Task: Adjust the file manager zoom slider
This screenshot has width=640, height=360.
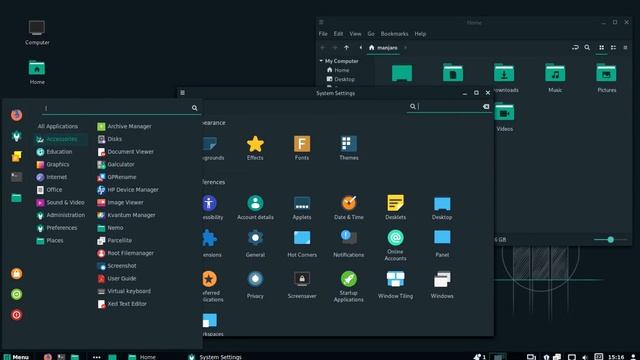Action: [x=611, y=240]
